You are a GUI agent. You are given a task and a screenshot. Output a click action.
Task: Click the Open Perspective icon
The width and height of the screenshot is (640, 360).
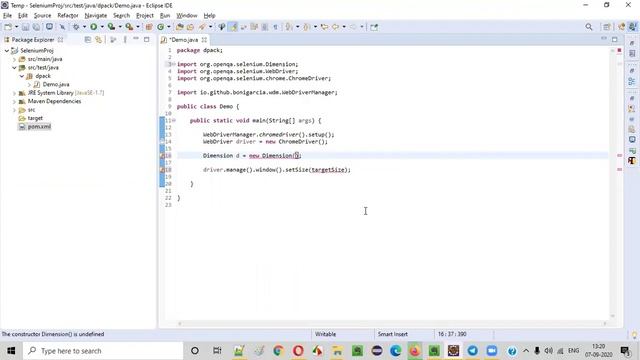(607, 27)
